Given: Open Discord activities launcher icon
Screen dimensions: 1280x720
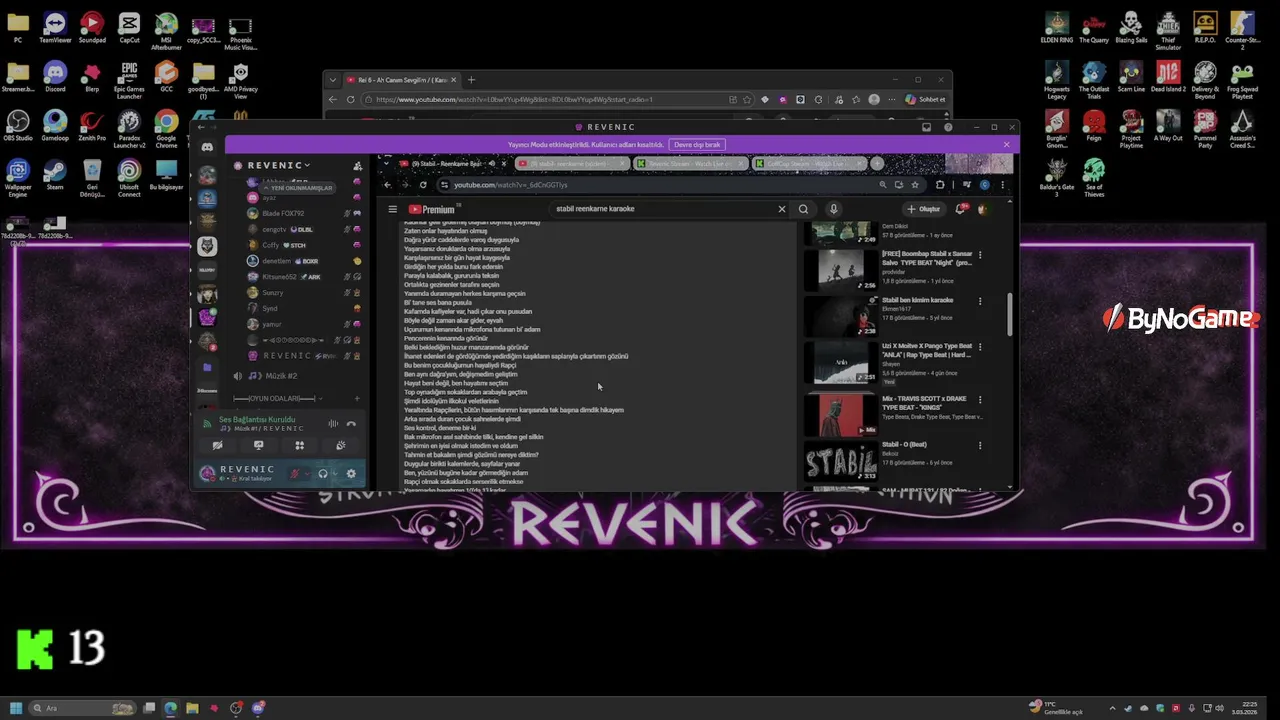Looking at the screenshot, I should (x=299, y=446).
